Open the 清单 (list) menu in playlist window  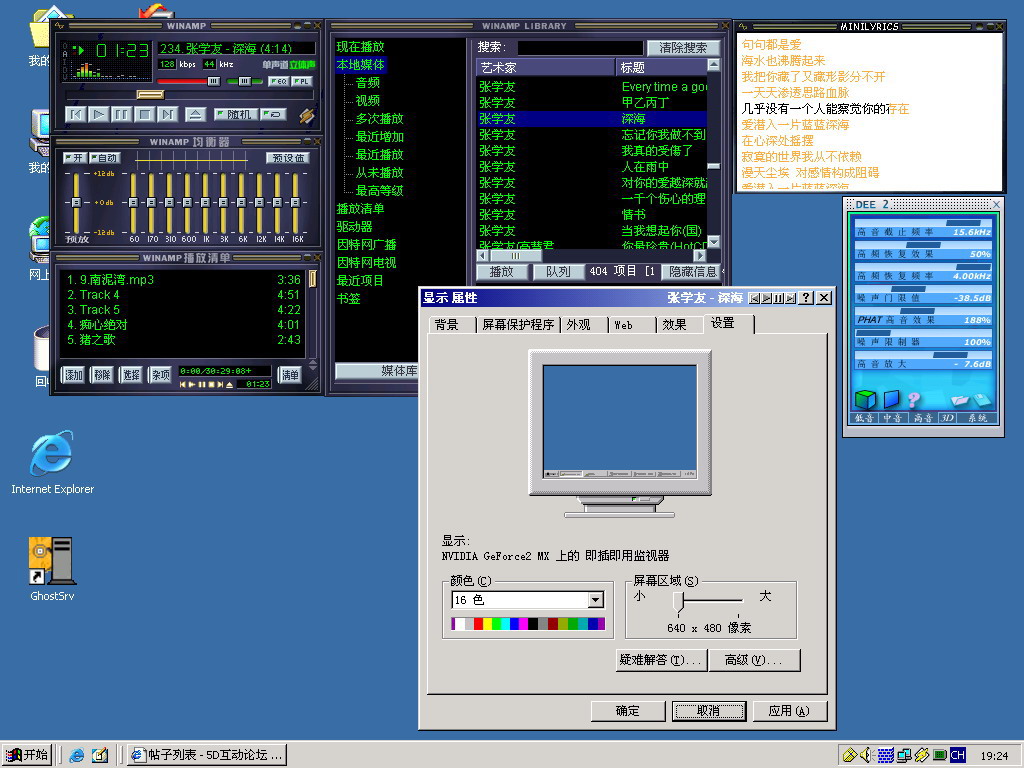(x=289, y=374)
